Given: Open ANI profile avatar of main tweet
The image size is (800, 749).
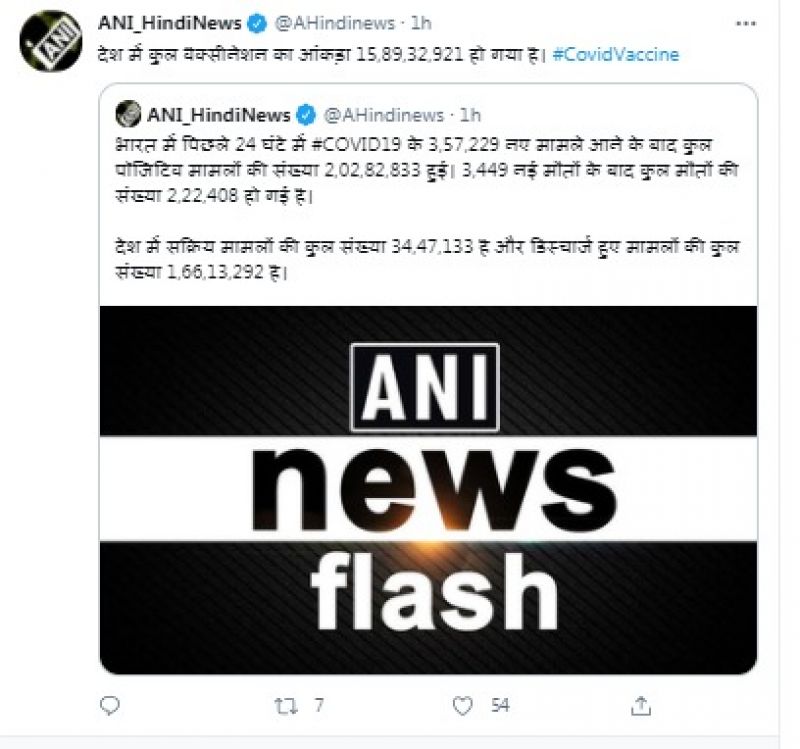Looking at the screenshot, I should click(x=51, y=42).
